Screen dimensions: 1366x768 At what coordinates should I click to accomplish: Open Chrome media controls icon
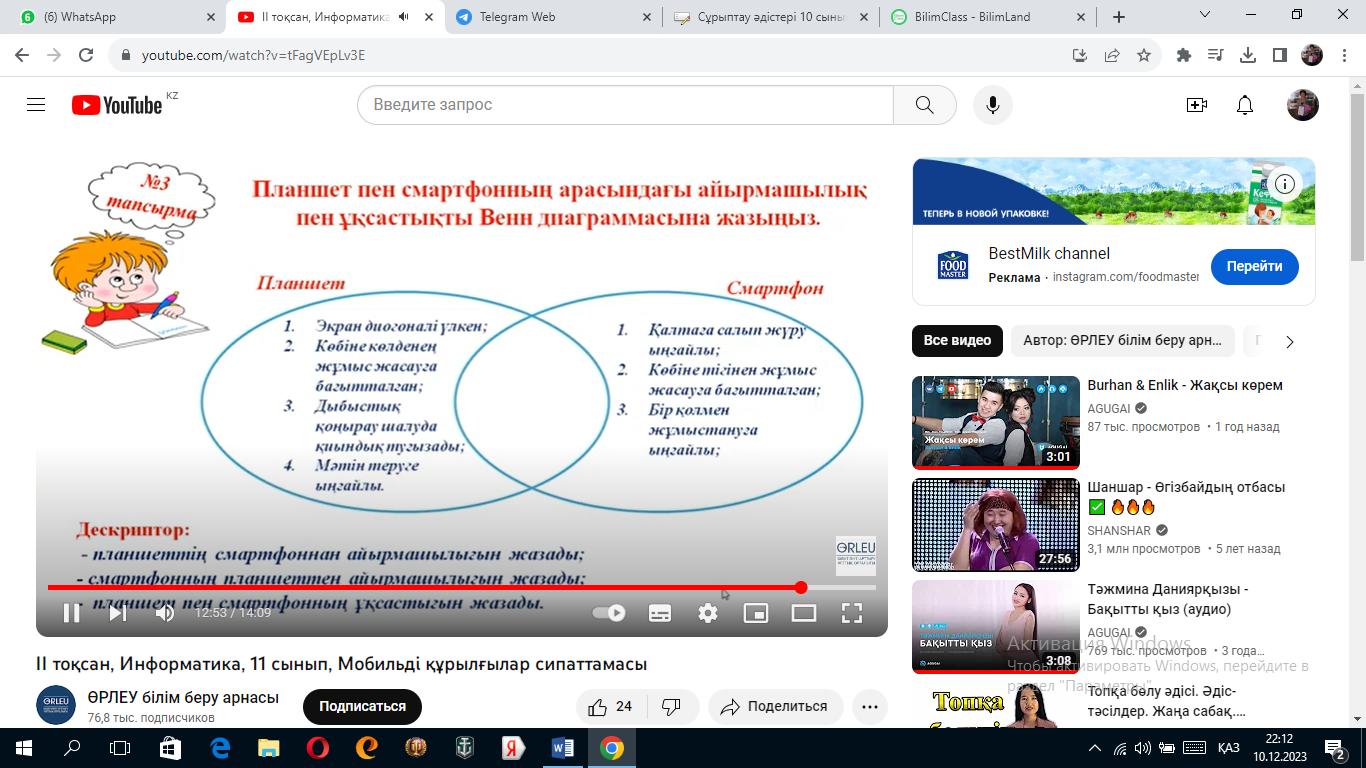pyautogui.click(x=1216, y=56)
